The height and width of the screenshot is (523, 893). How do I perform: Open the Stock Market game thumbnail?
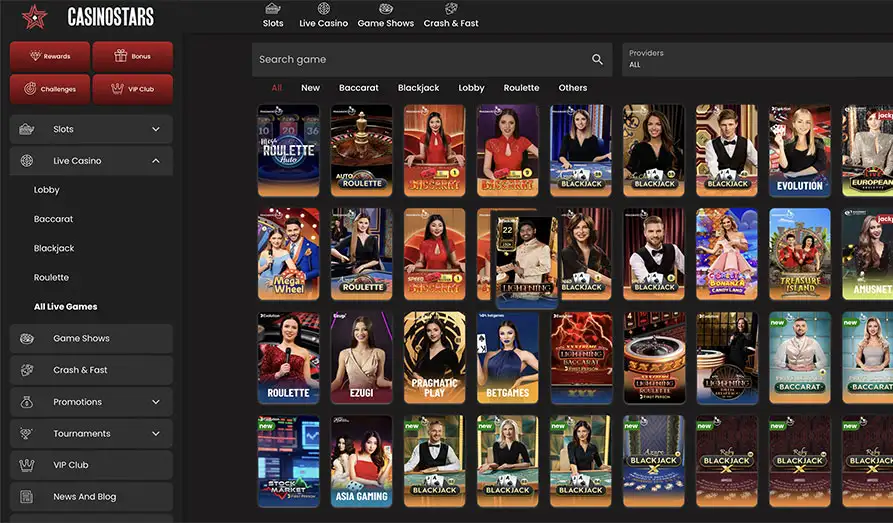[288, 461]
